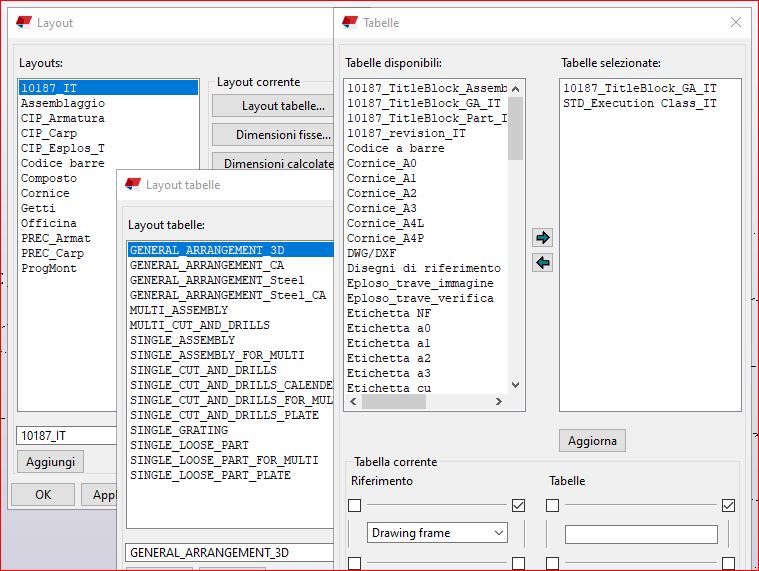The height and width of the screenshot is (571, 759).
Task: Select Codice barre layout
Action: coord(62,163)
